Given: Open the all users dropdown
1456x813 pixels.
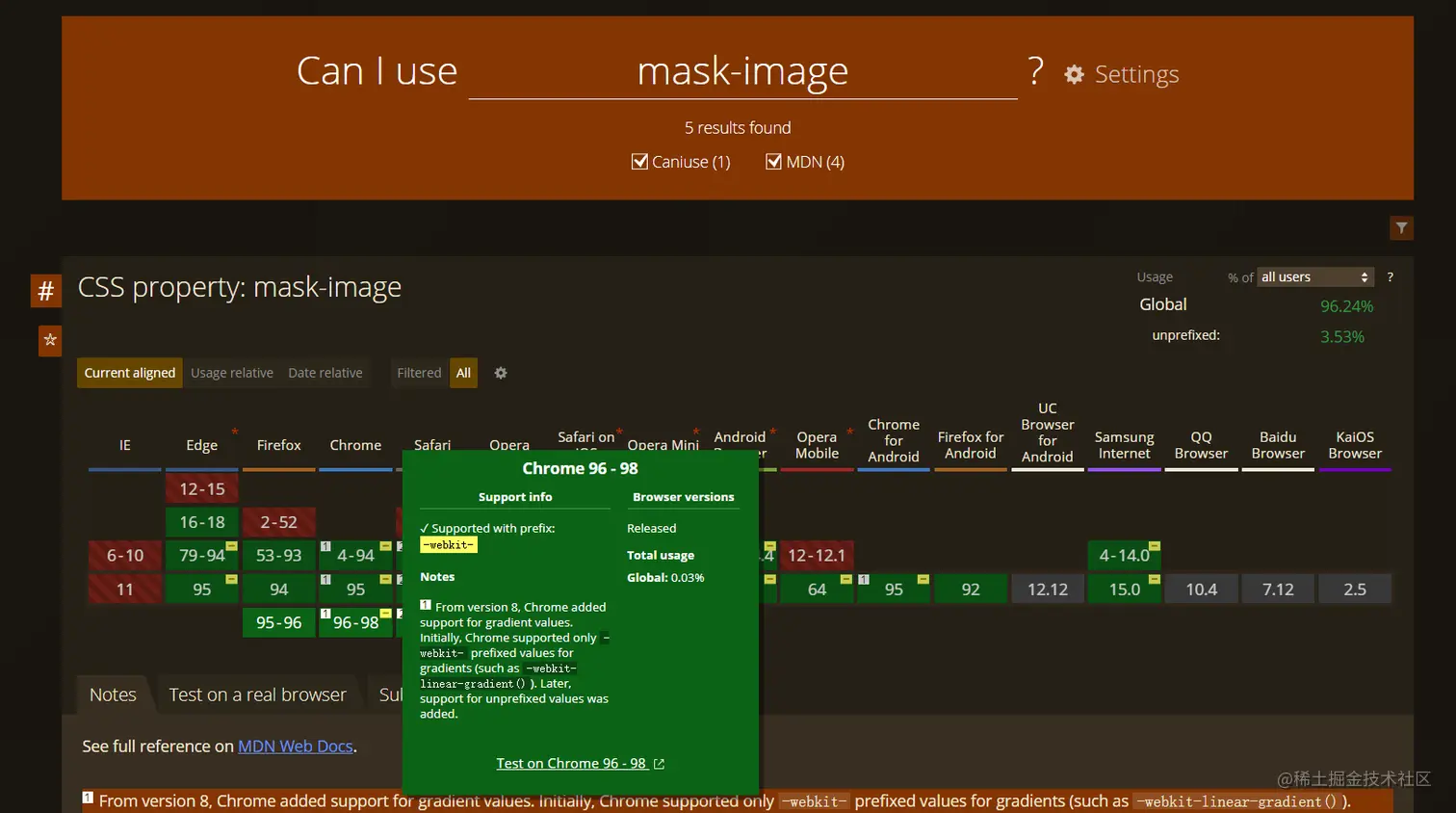Looking at the screenshot, I should point(1314,277).
